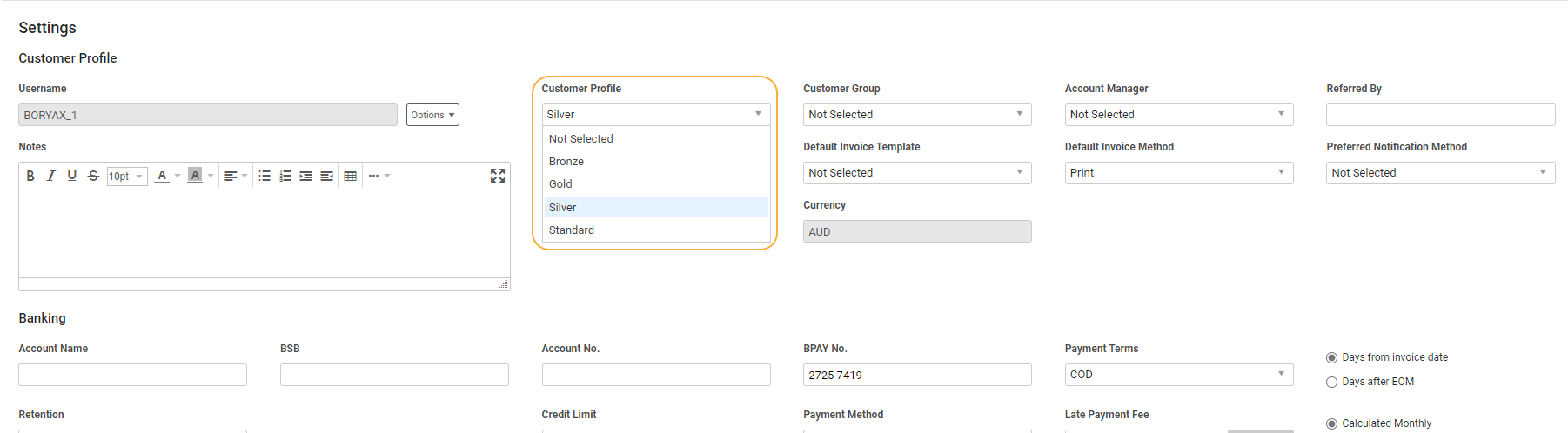Click the BSB input field
The height and width of the screenshot is (433, 1568).
394,375
